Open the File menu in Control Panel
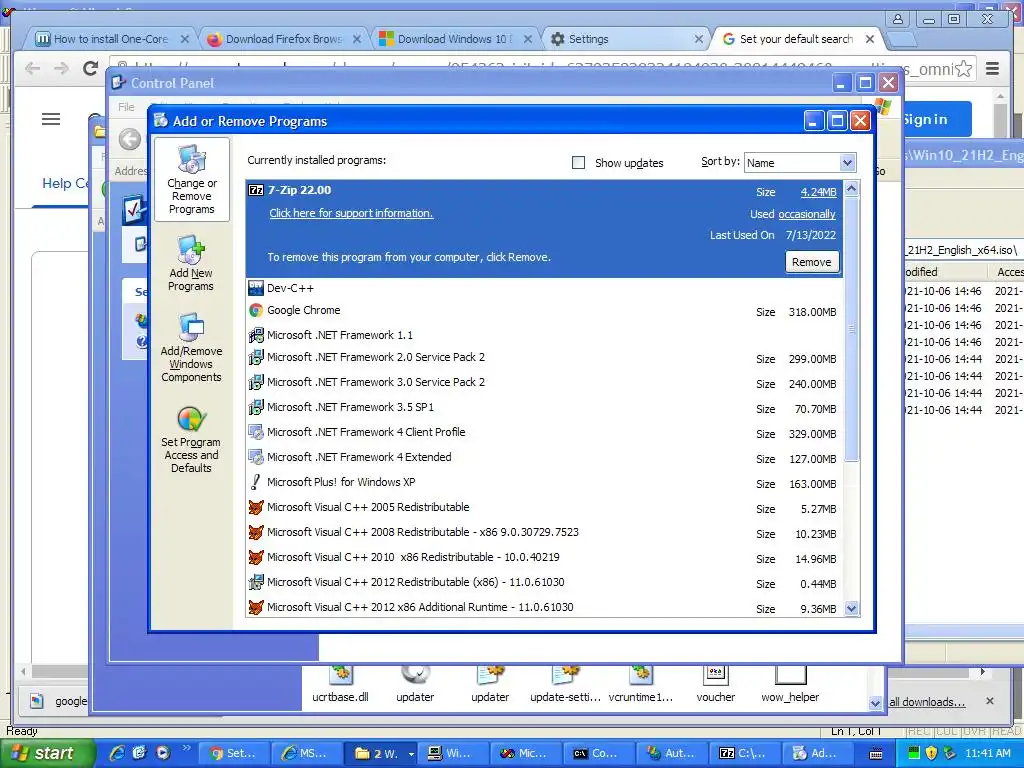Screen dimensions: 1024x768 (126, 107)
